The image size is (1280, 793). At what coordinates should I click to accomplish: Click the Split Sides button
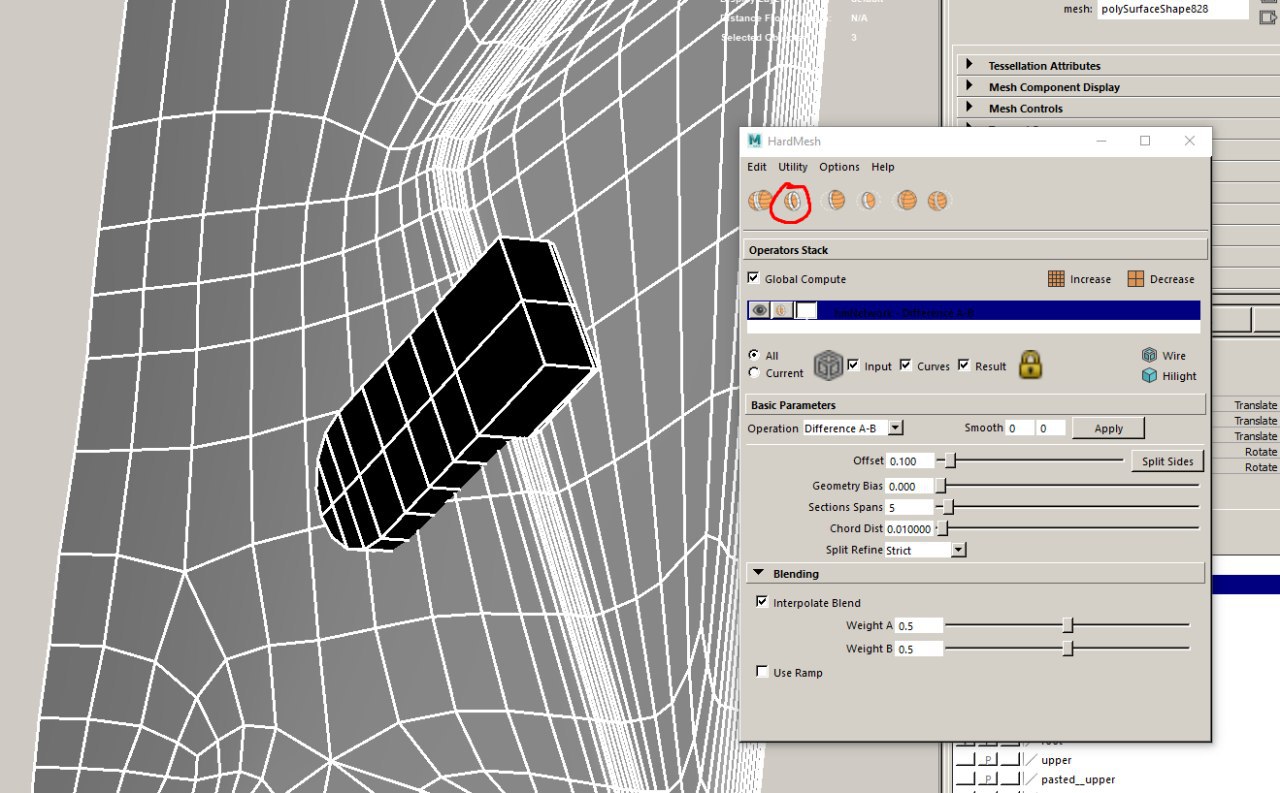click(1168, 461)
